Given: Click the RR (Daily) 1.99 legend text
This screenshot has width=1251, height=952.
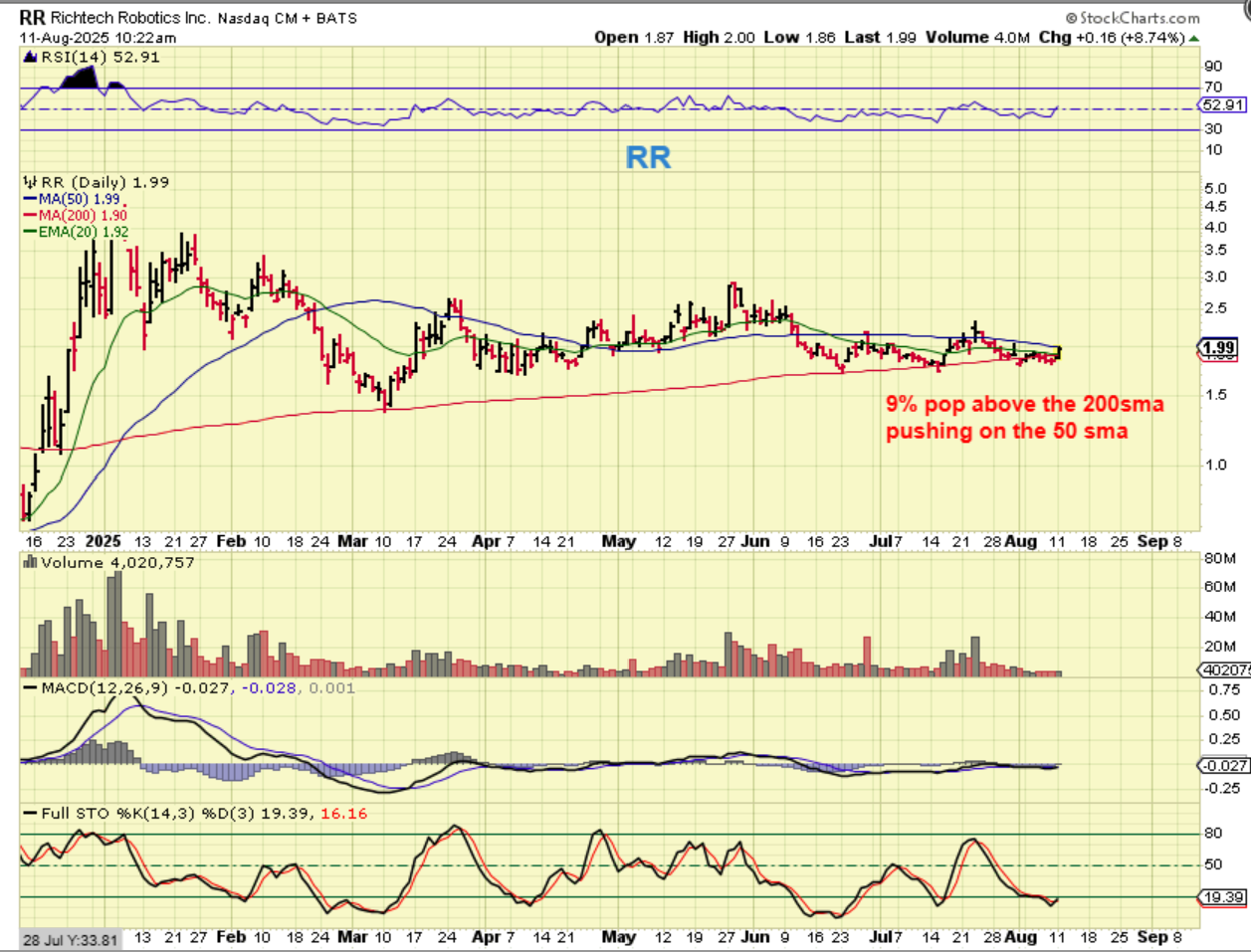Looking at the screenshot, I should 105,182.
